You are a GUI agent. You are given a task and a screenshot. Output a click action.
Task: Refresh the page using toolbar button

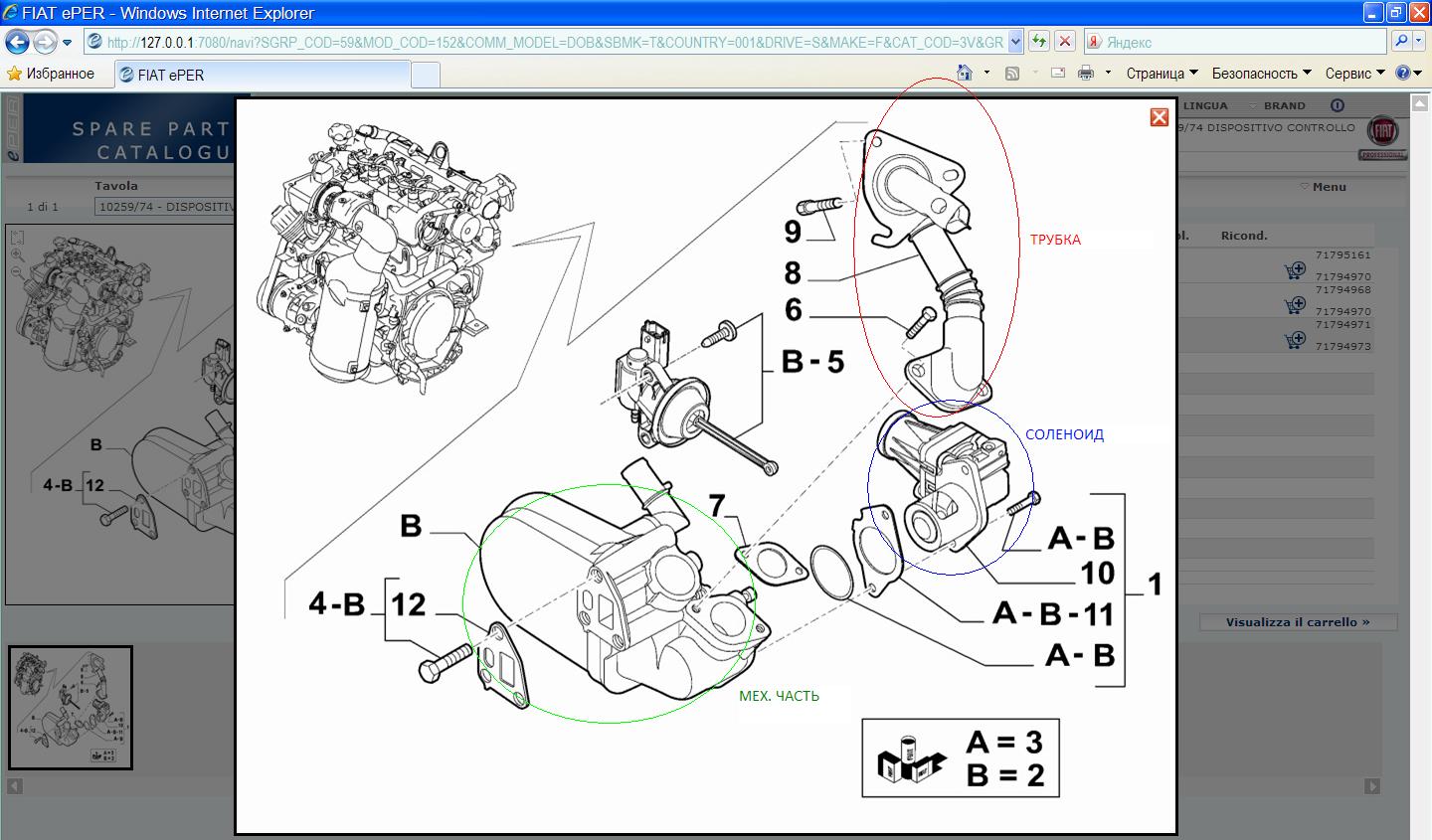pos(1039,42)
